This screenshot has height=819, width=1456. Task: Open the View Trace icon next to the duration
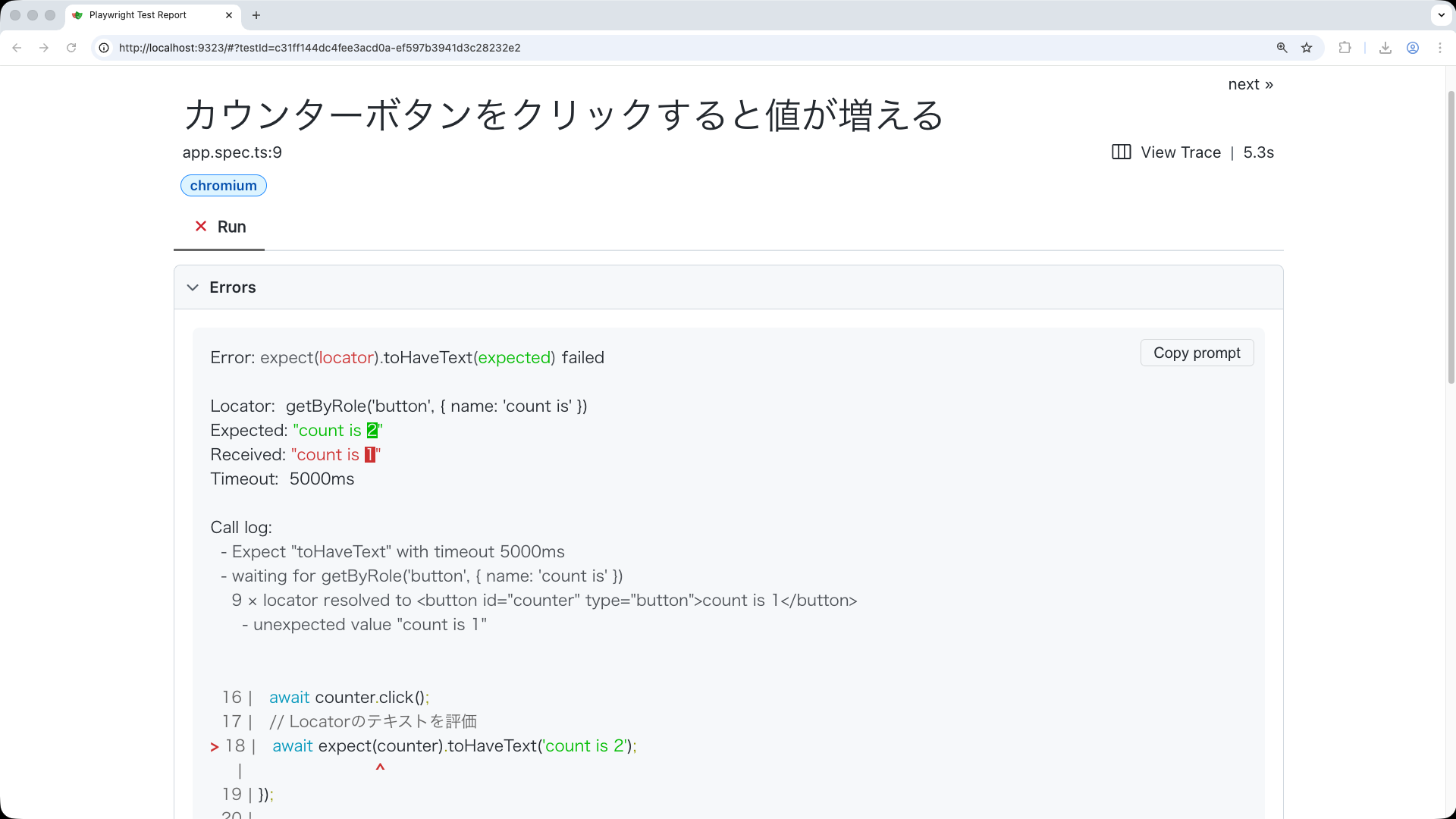click(1121, 152)
